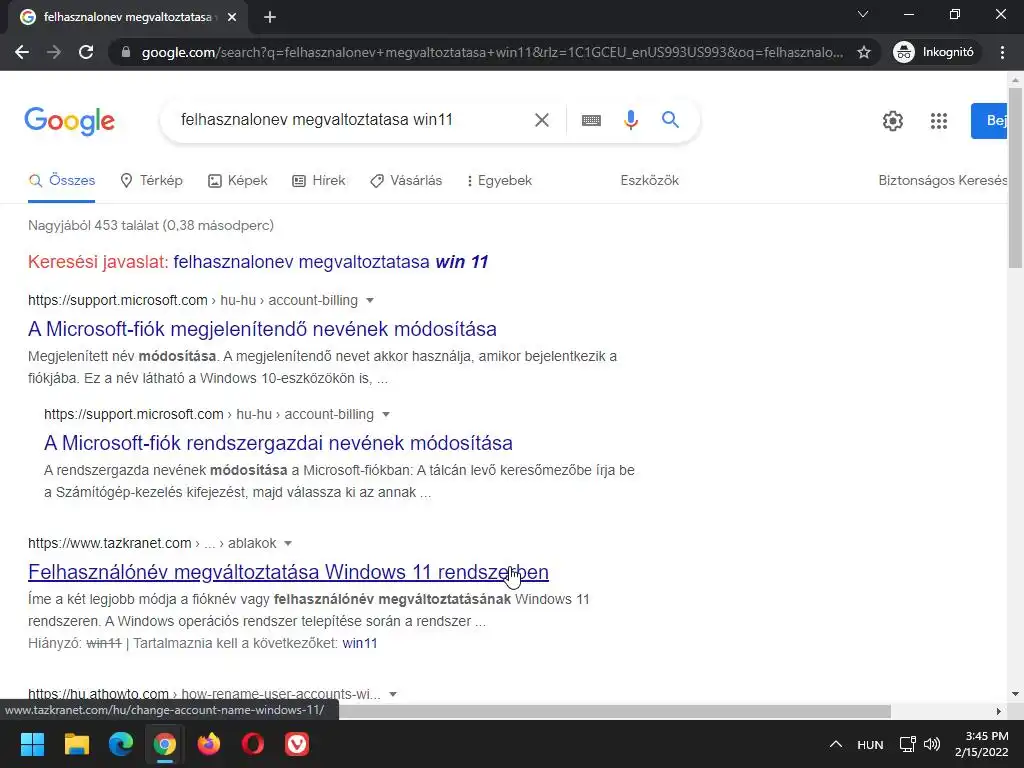The height and width of the screenshot is (768, 1024).
Task: Open 'Felhasználónév megváltoztatása Windows 11 rendszerben'
Action: point(288,572)
